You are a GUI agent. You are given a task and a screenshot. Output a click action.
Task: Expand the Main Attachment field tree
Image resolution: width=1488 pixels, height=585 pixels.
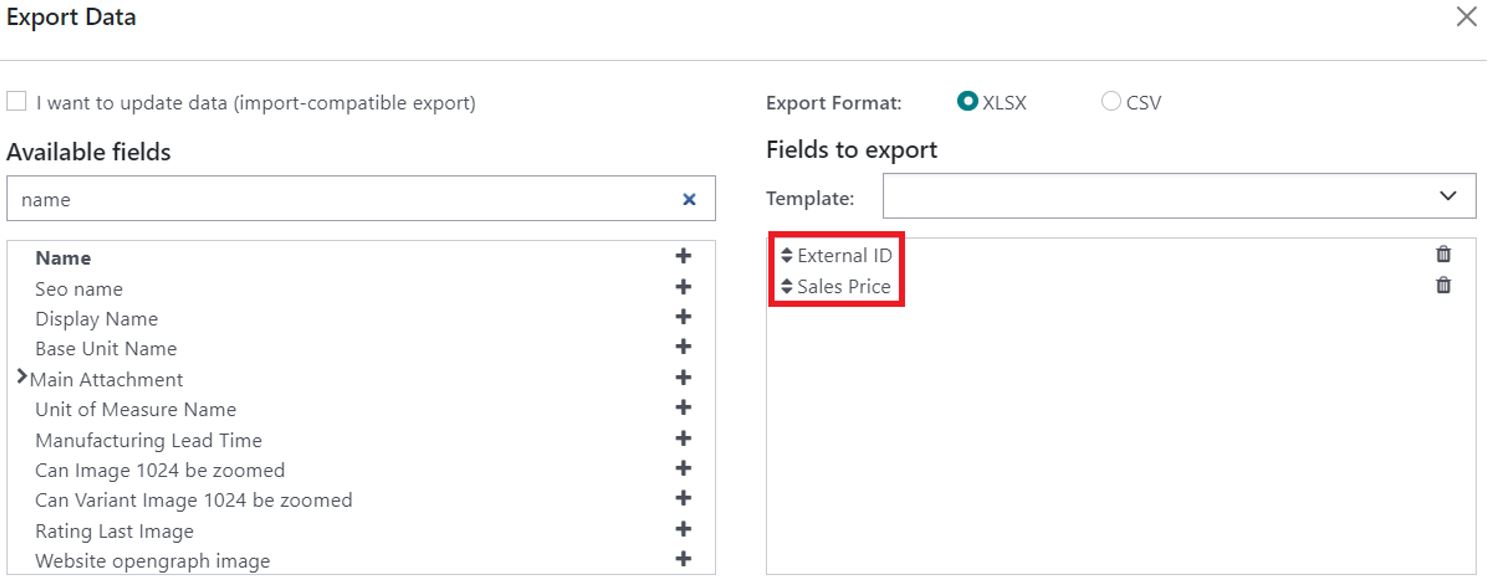click(22, 377)
